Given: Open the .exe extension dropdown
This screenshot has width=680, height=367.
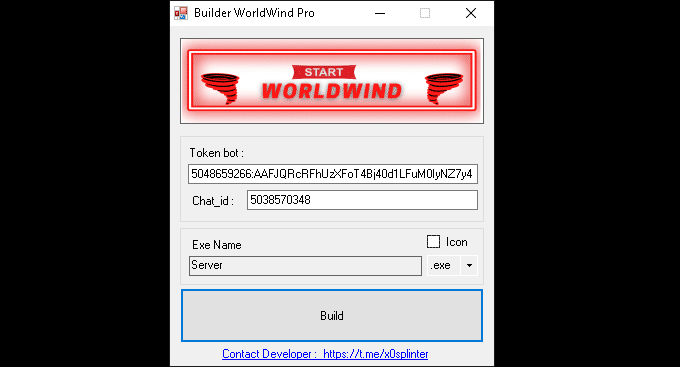Looking at the screenshot, I should pyautogui.click(x=469, y=265).
